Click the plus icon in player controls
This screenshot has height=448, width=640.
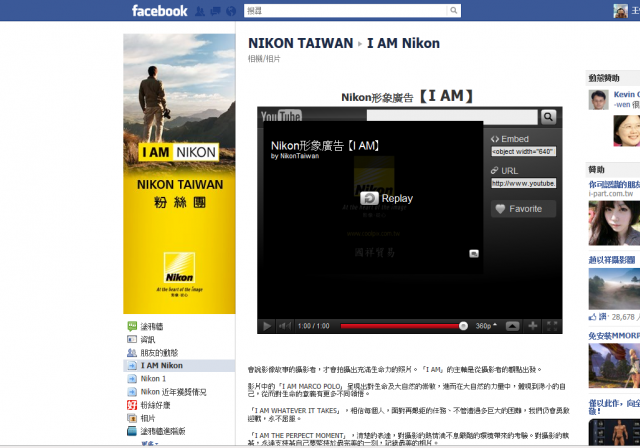tap(532, 326)
